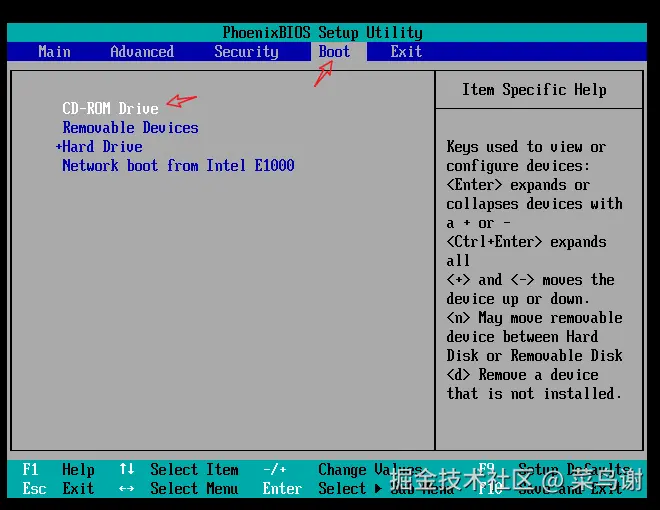Click the F1 Help key hint

tap(59, 469)
